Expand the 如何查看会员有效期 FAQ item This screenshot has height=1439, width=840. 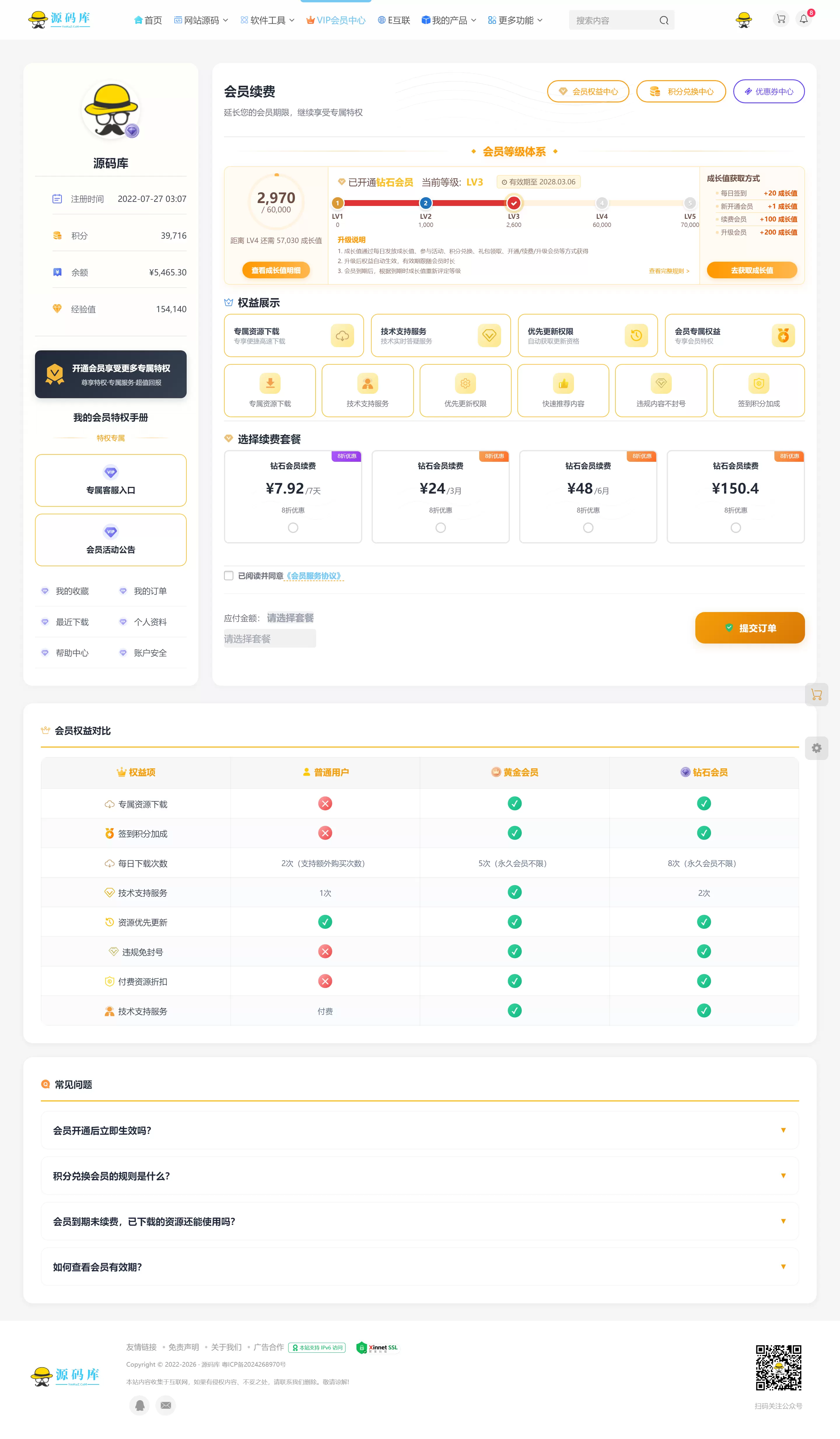(420, 1267)
